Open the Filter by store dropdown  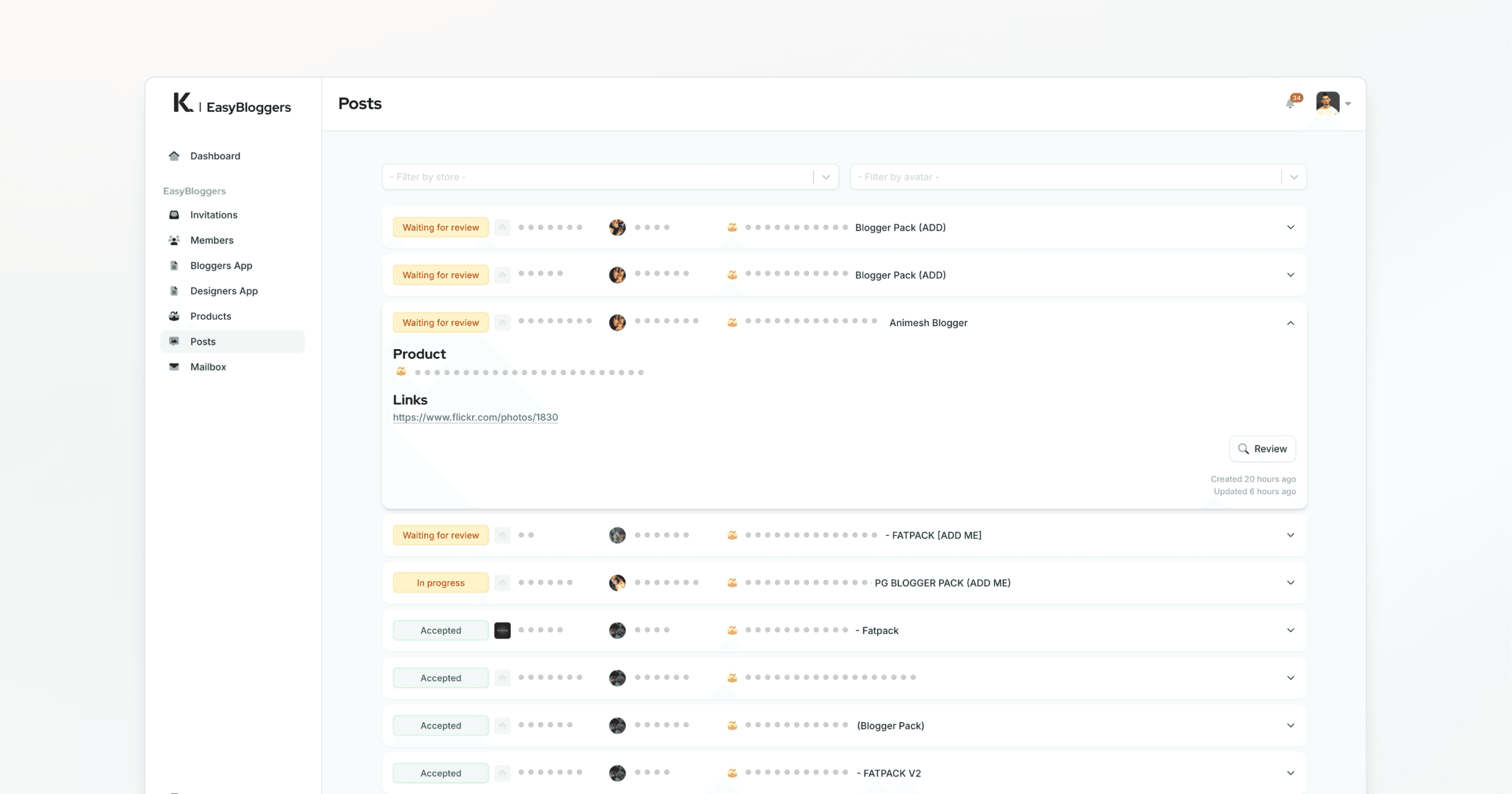pyautogui.click(x=610, y=177)
